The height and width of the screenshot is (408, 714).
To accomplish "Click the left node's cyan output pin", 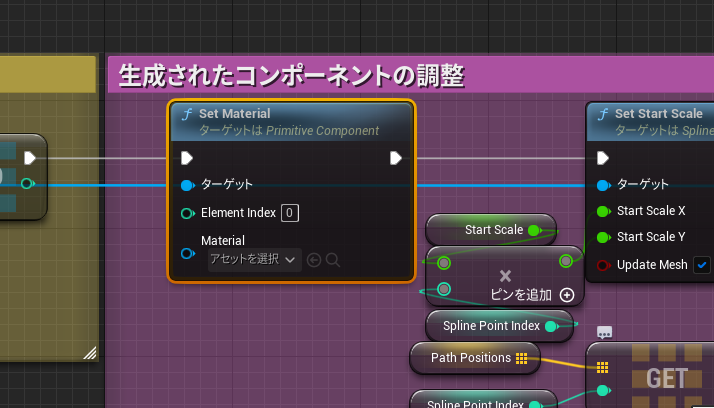I will coord(27,184).
